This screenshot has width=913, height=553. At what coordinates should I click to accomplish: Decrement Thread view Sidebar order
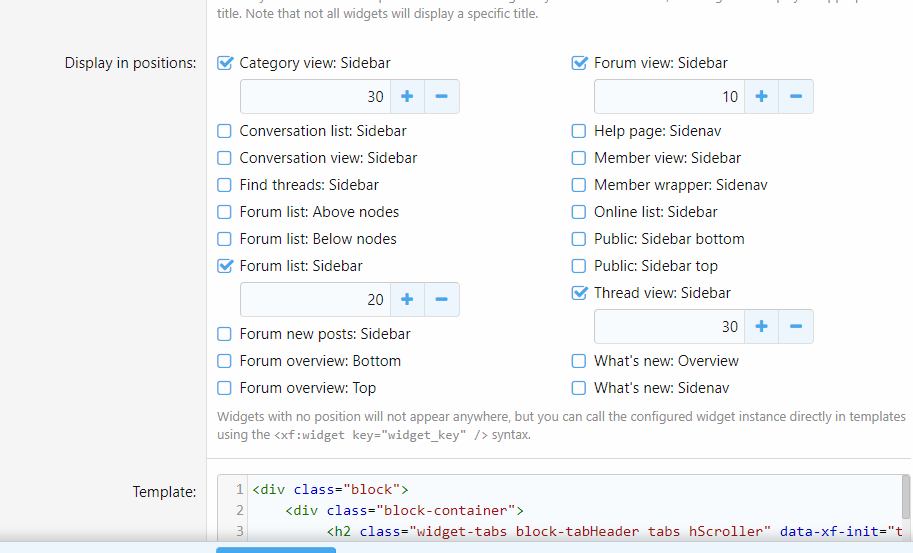click(796, 327)
